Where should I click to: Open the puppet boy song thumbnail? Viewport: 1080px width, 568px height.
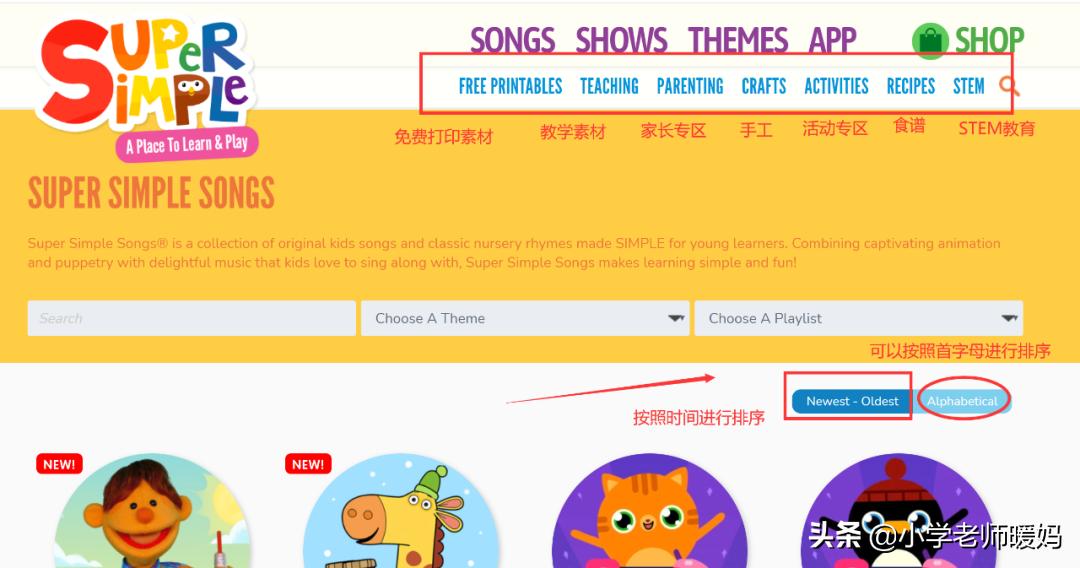pos(152,511)
